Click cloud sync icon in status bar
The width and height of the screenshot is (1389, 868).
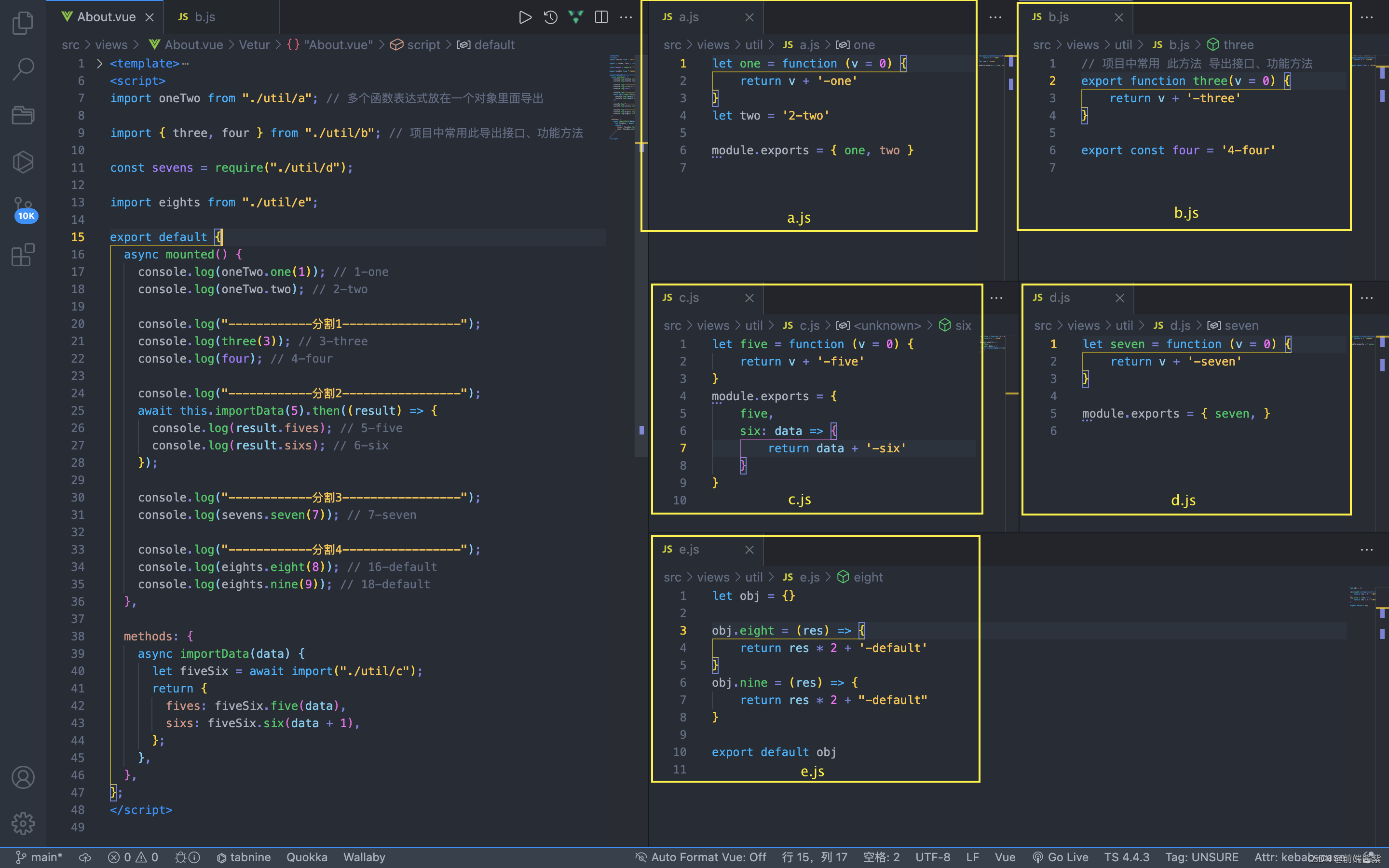(x=85, y=857)
